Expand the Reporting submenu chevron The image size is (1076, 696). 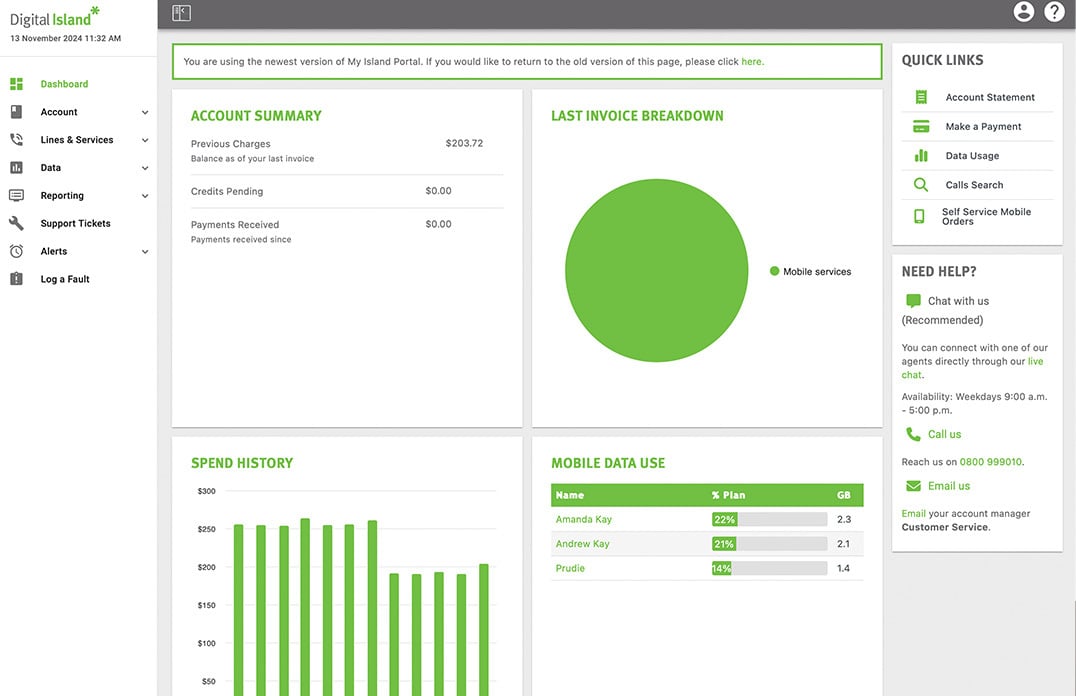point(145,196)
